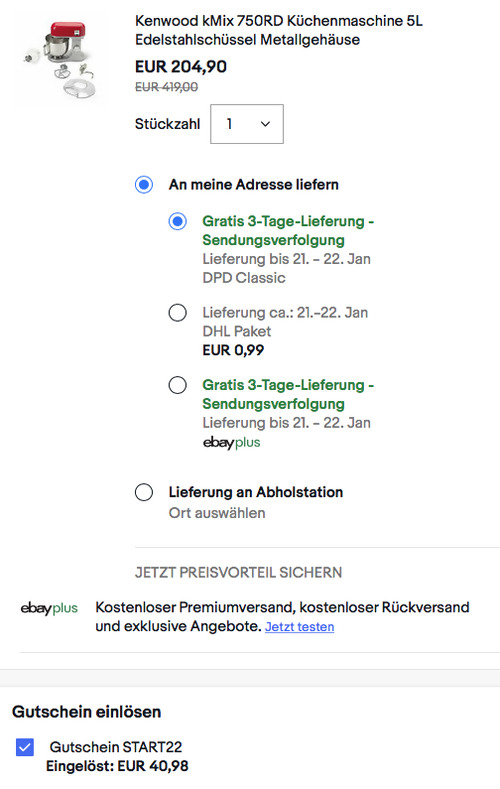Select 'An meine Adresse liefern' radio button

click(x=144, y=185)
